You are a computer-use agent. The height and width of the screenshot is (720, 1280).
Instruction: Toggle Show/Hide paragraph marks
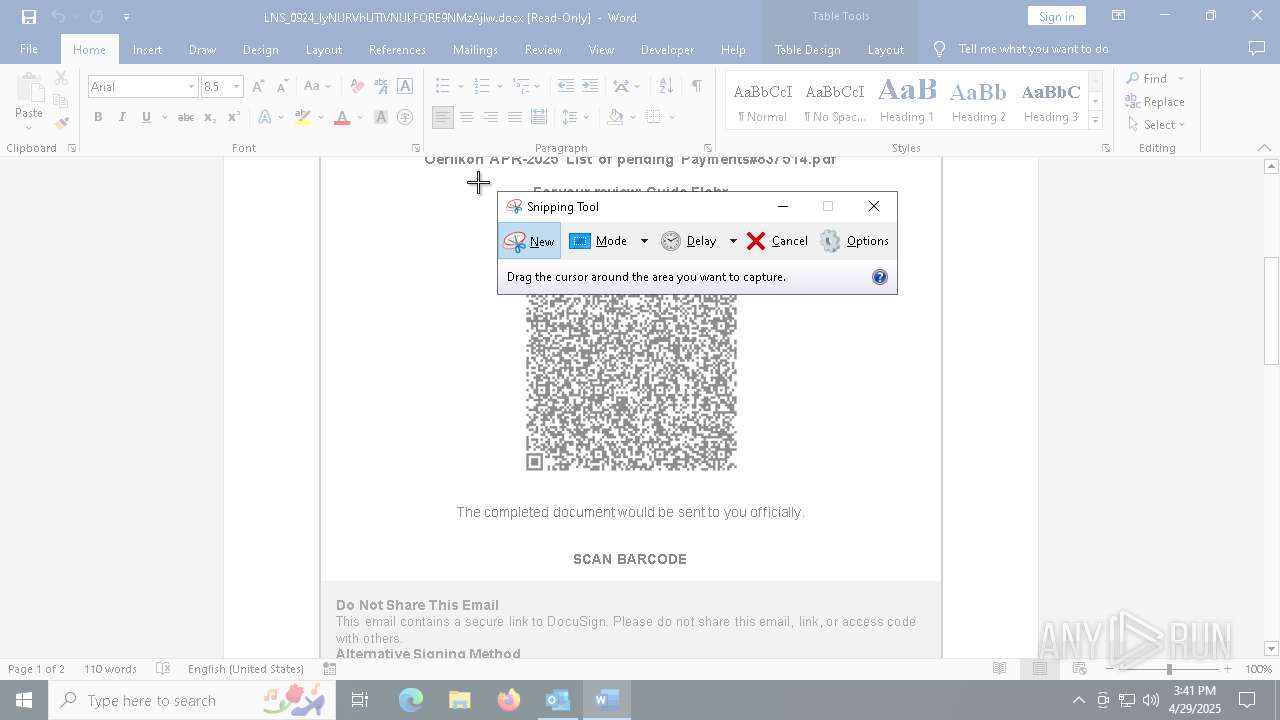[x=696, y=86]
